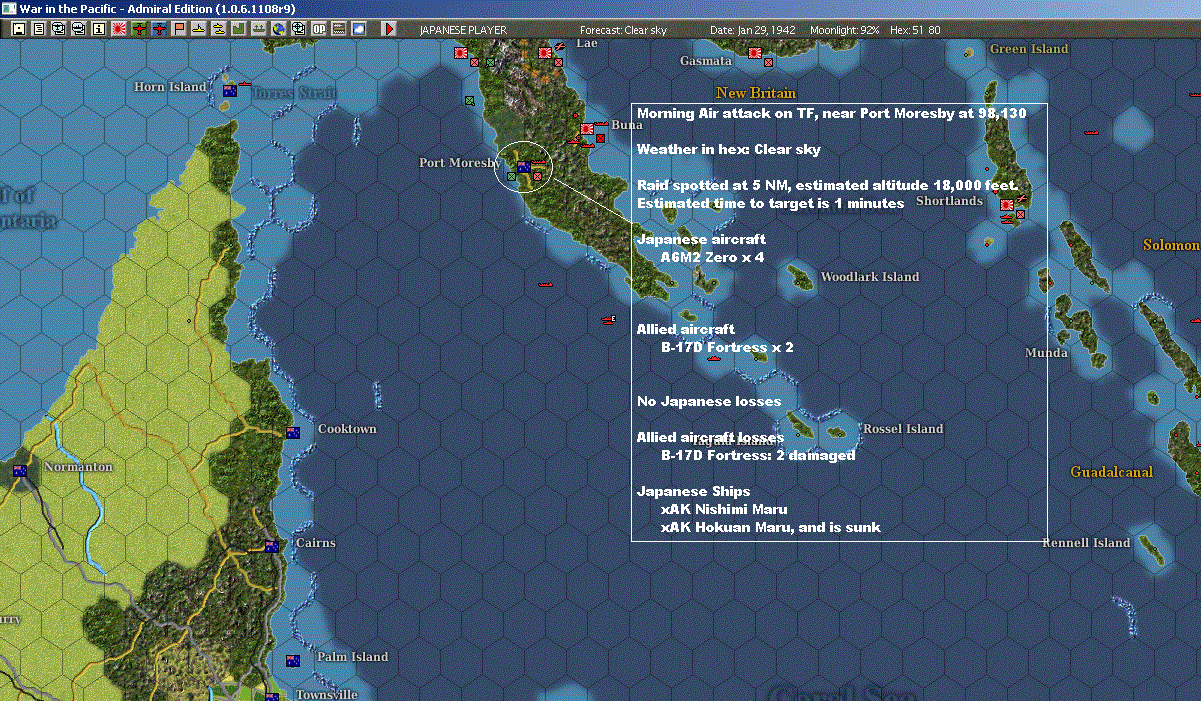Click the green land base toolbar icon
Viewport: 1201px width, 701px height.
click(239, 29)
